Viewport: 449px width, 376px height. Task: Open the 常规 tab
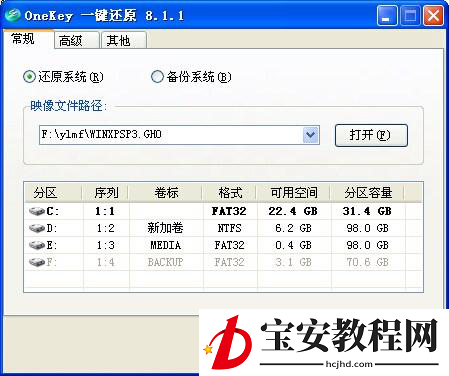[x=29, y=39]
